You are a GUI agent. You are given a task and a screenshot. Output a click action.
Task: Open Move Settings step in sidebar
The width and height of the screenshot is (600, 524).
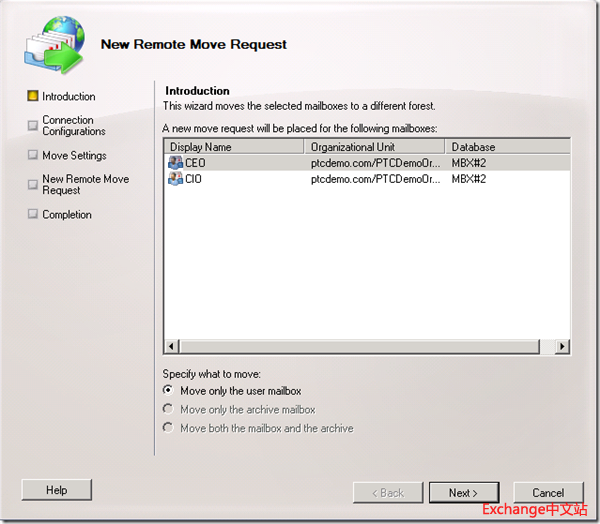click(x=74, y=156)
